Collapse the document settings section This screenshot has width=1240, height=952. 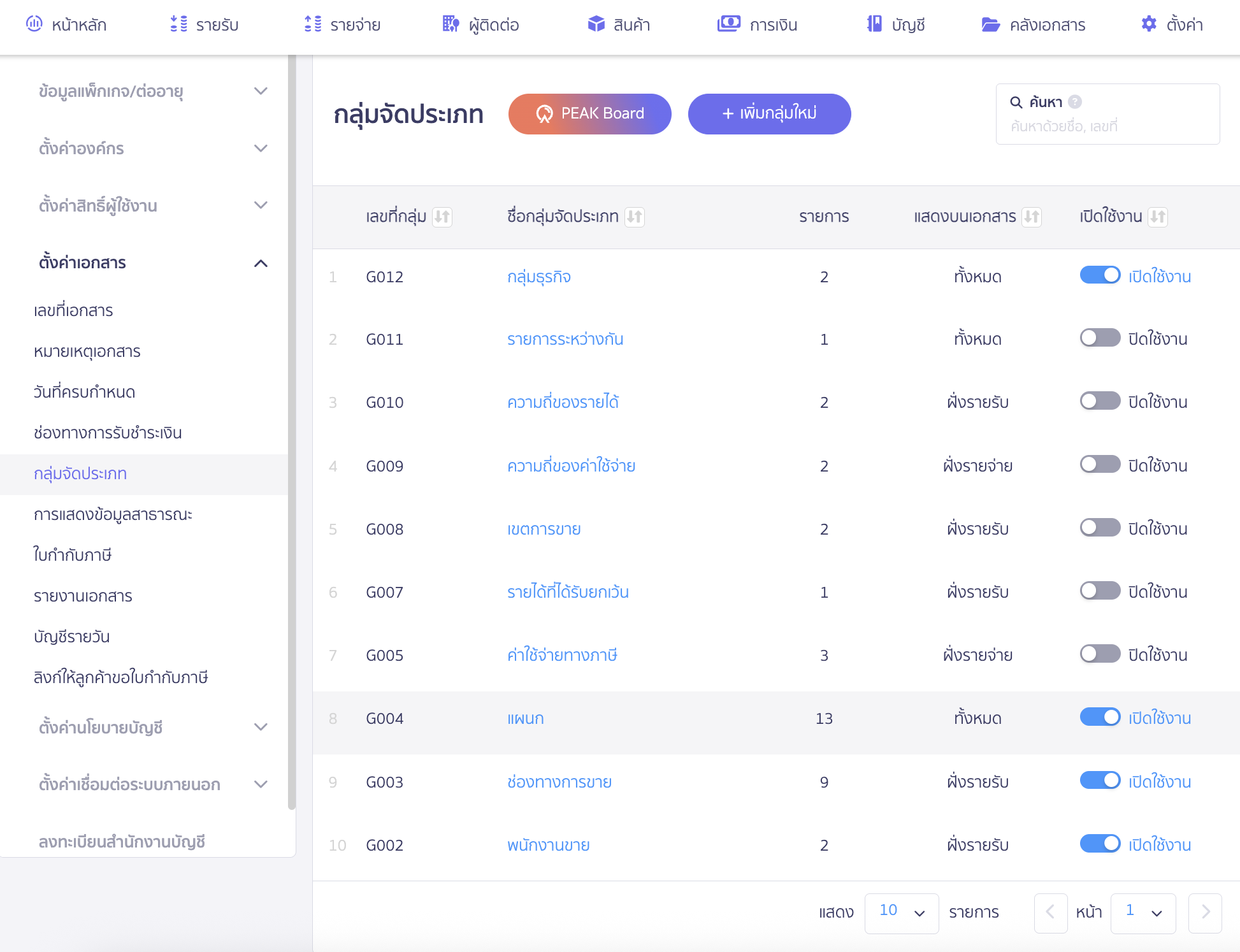coord(261,263)
